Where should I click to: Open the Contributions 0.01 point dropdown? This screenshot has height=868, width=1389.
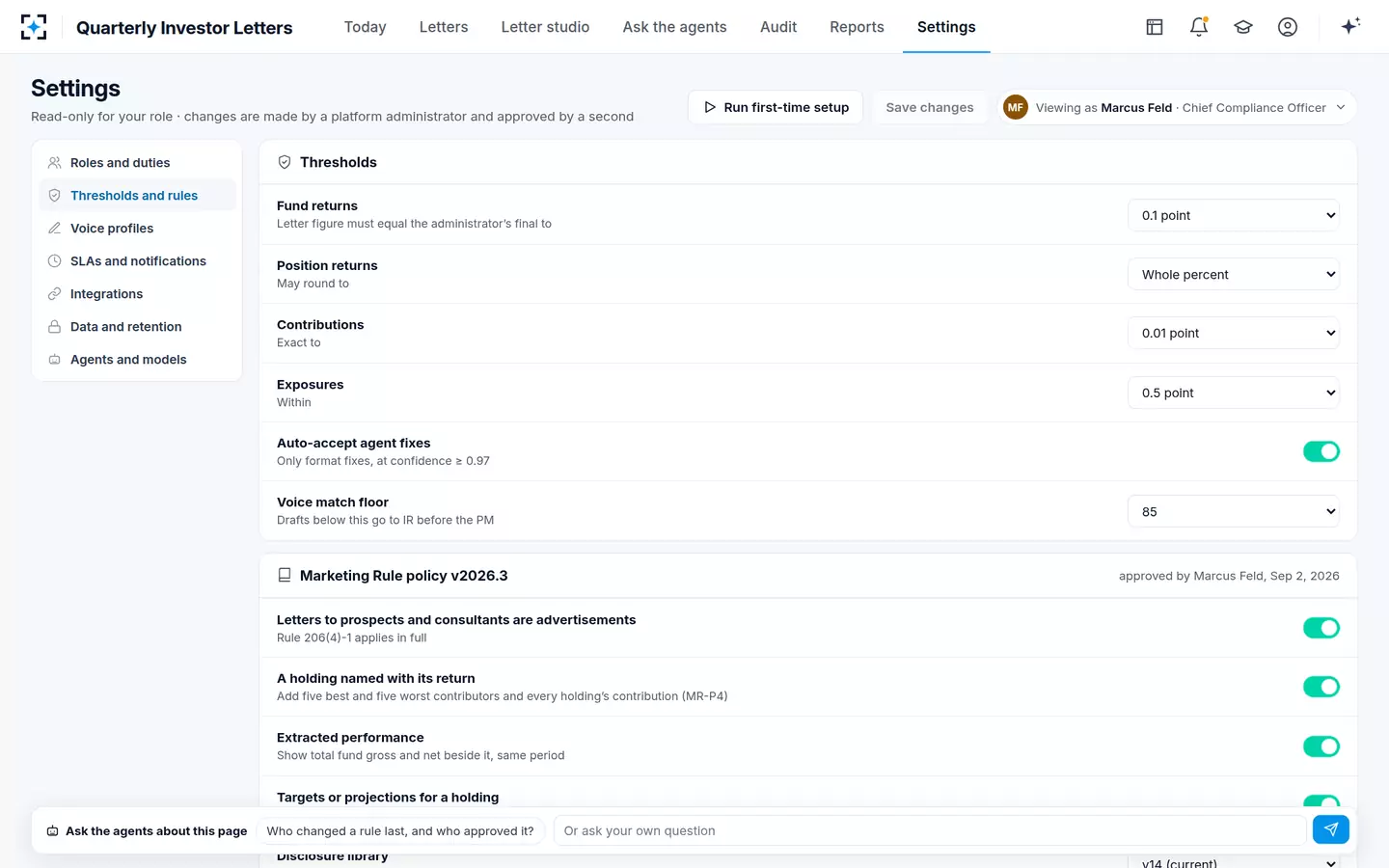pyautogui.click(x=1234, y=333)
